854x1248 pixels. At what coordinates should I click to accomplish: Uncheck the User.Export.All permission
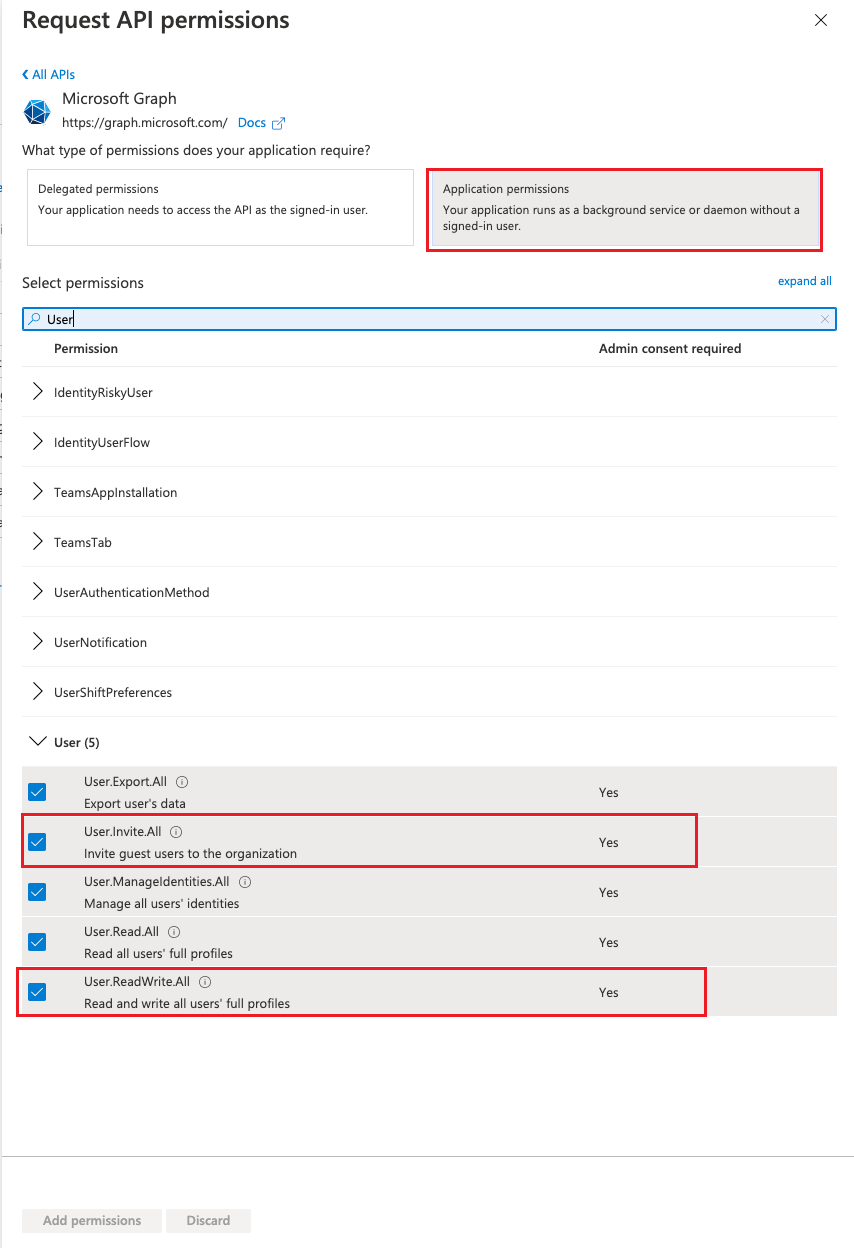point(37,792)
